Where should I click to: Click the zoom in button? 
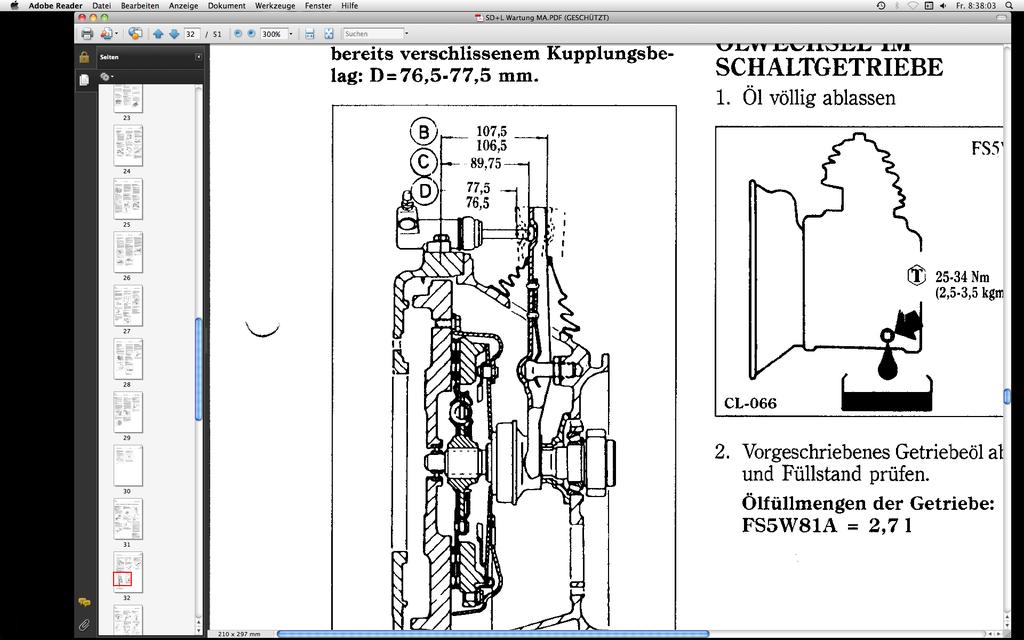(251, 33)
